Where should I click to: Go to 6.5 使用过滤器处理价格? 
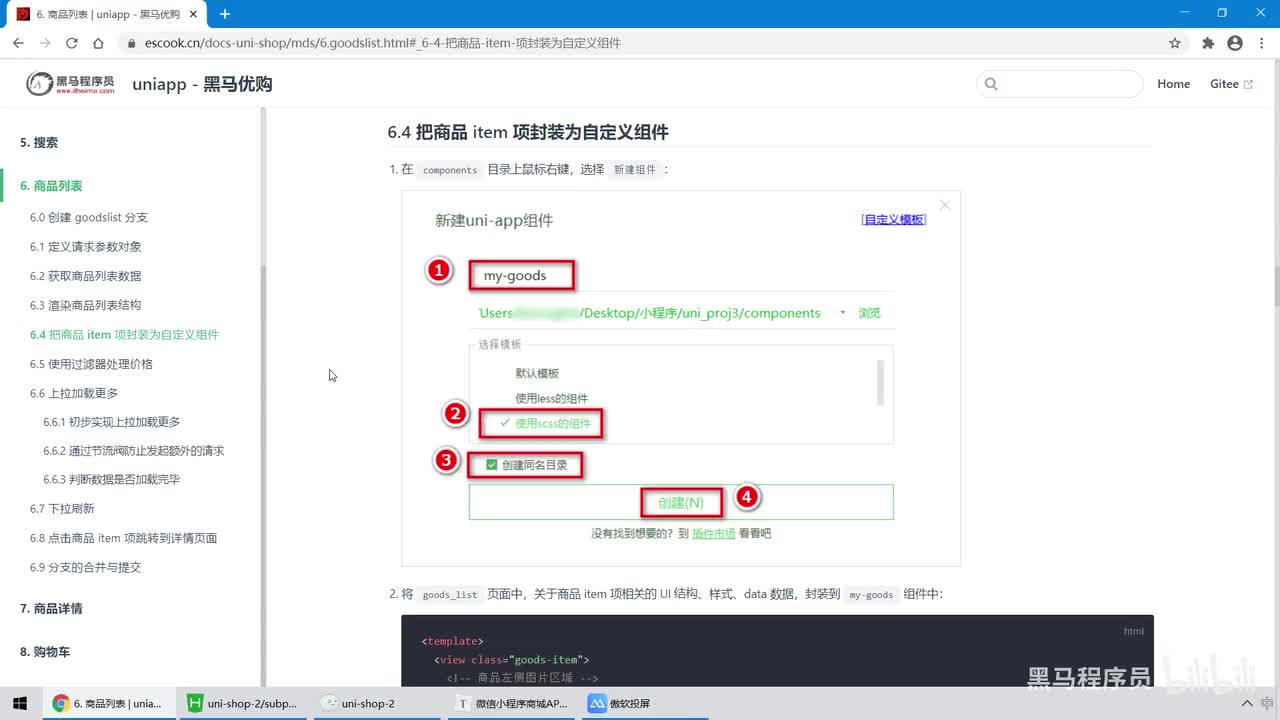pyautogui.click(x=91, y=364)
